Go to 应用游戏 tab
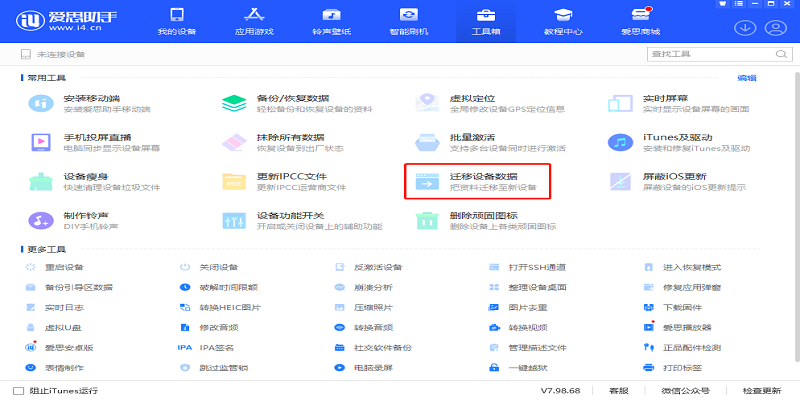This screenshot has width=800, height=400. (x=253, y=22)
